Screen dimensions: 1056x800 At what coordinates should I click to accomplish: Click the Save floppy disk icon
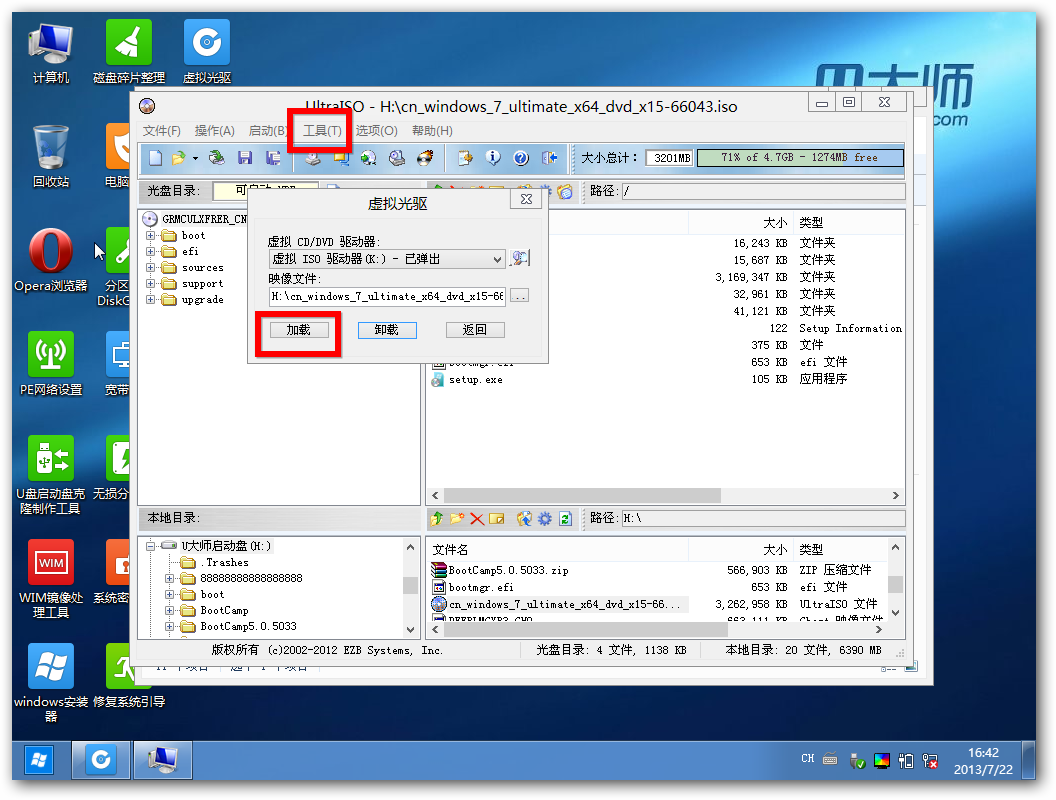click(244, 158)
